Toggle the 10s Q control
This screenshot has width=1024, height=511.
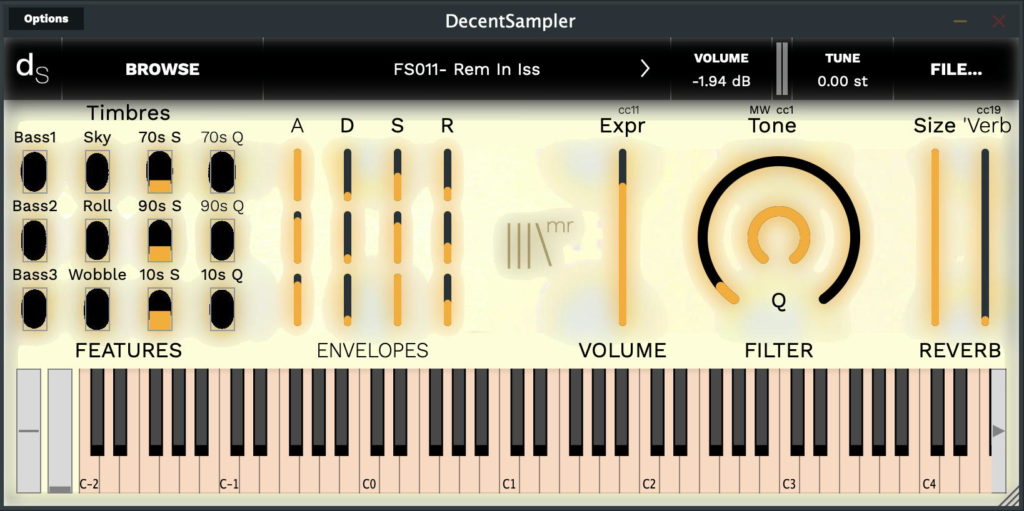pyautogui.click(x=222, y=308)
